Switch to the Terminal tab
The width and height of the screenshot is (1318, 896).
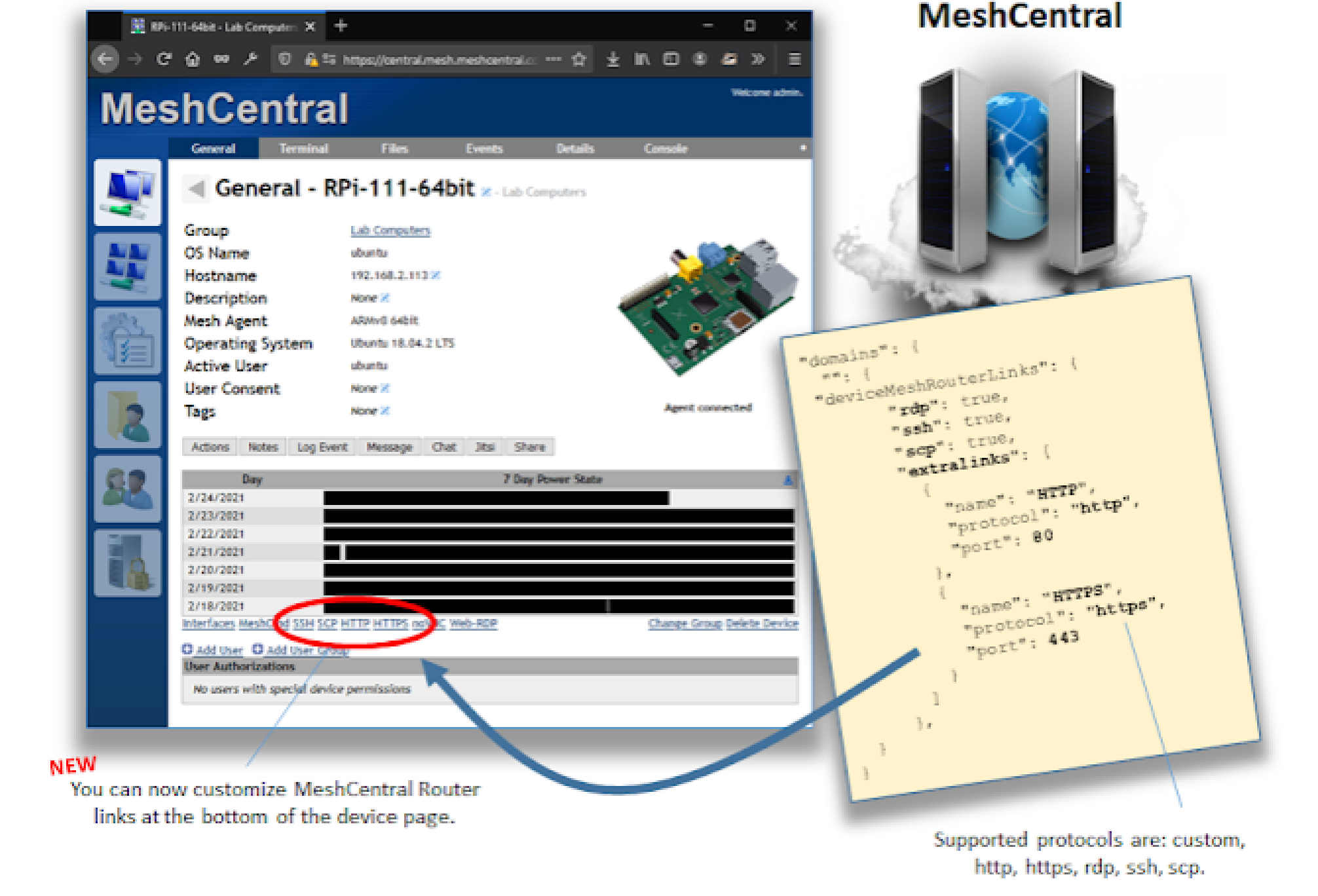305,148
